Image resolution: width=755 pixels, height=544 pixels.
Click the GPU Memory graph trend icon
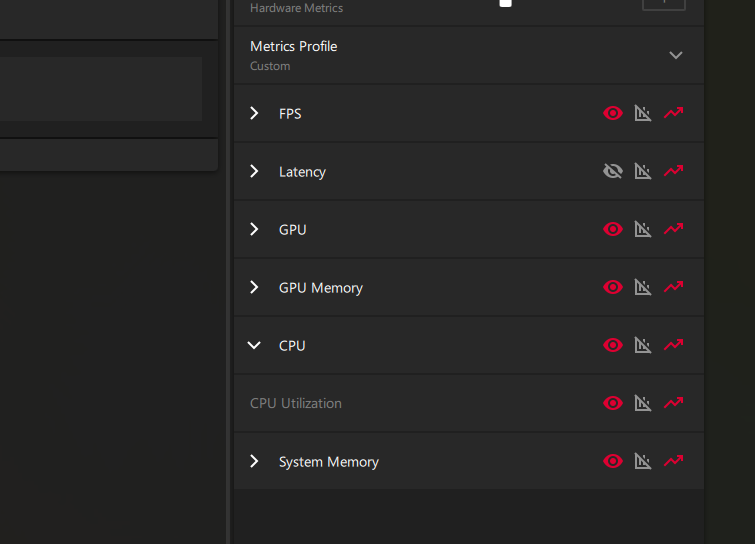674,287
